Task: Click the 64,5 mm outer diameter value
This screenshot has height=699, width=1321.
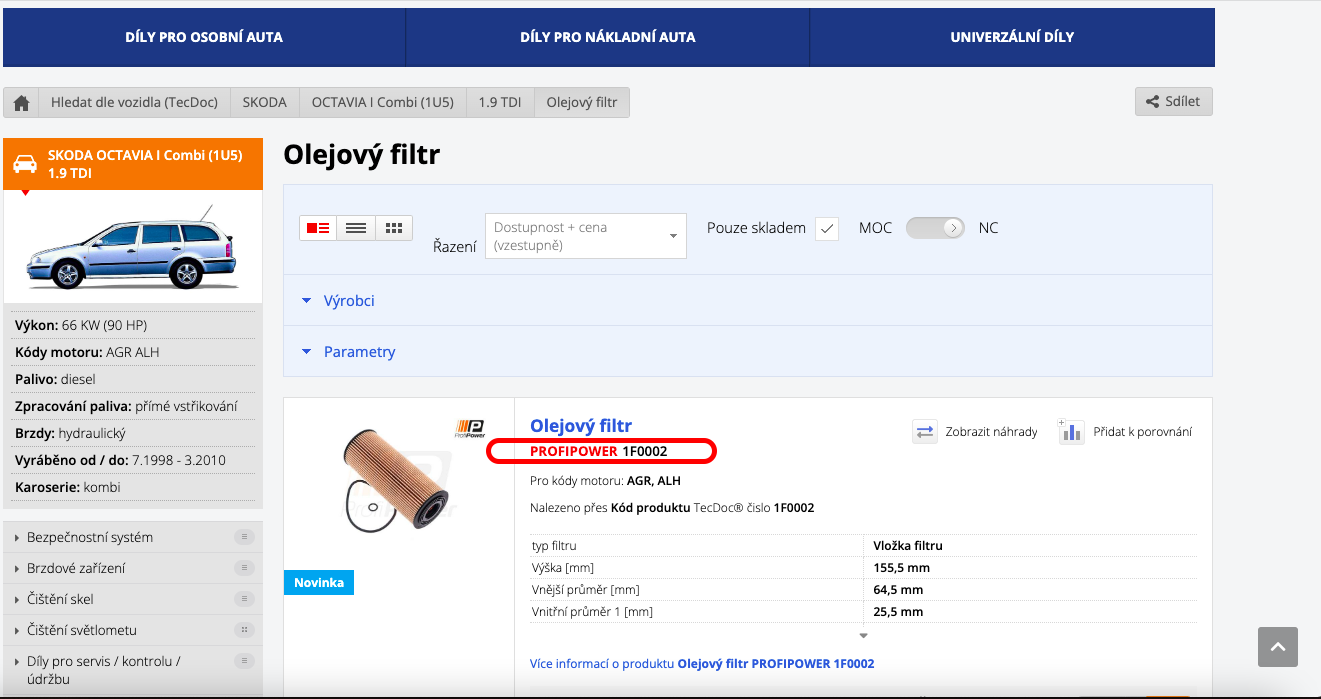Action: click(898, 590)
